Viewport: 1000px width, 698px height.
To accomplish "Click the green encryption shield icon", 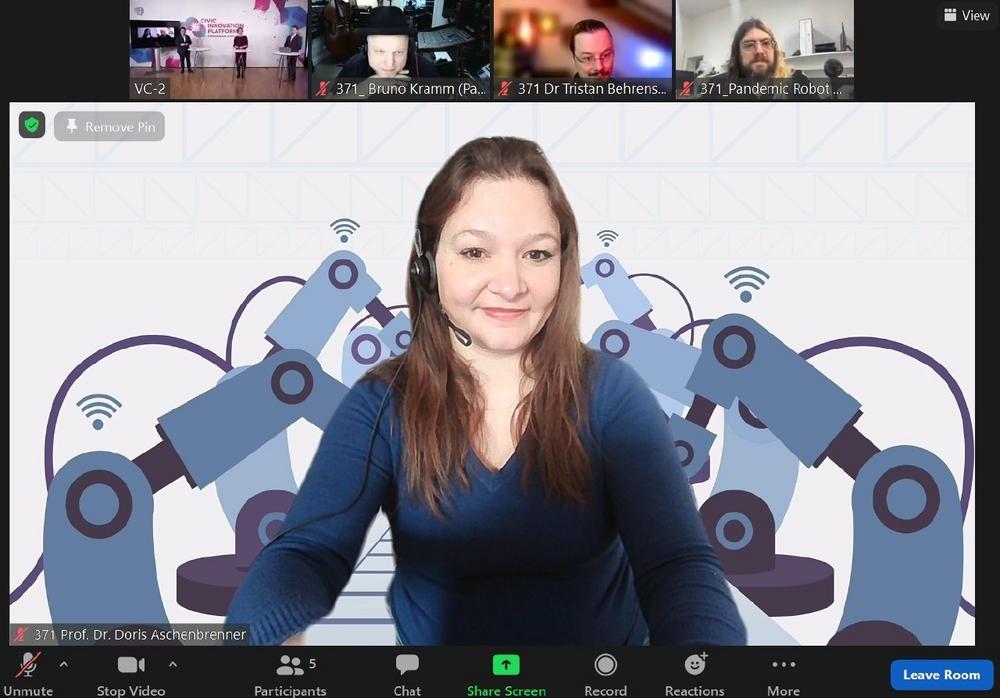I will coord(32,126).
